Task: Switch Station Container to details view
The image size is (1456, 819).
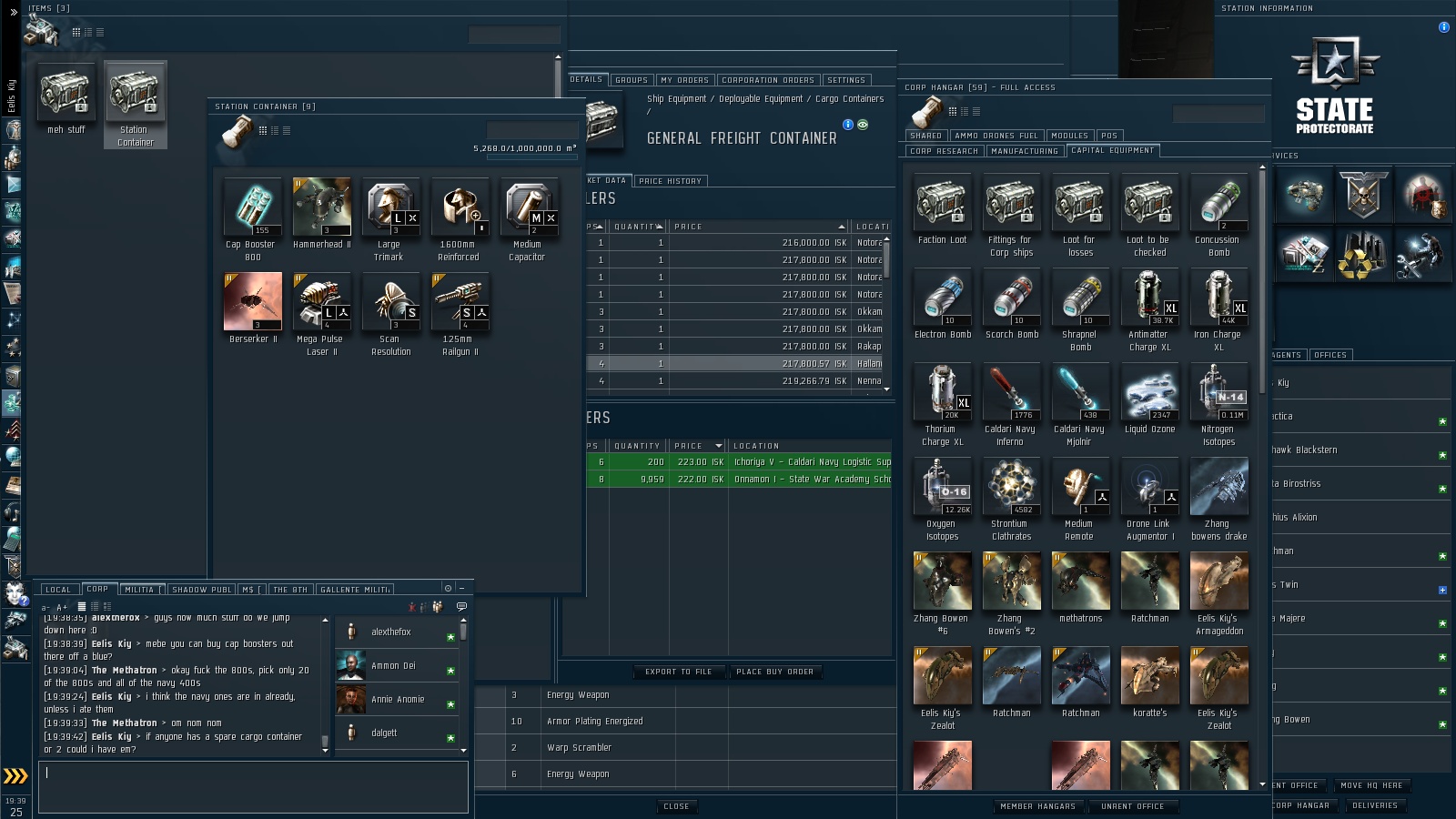Action: coord(275,130)
